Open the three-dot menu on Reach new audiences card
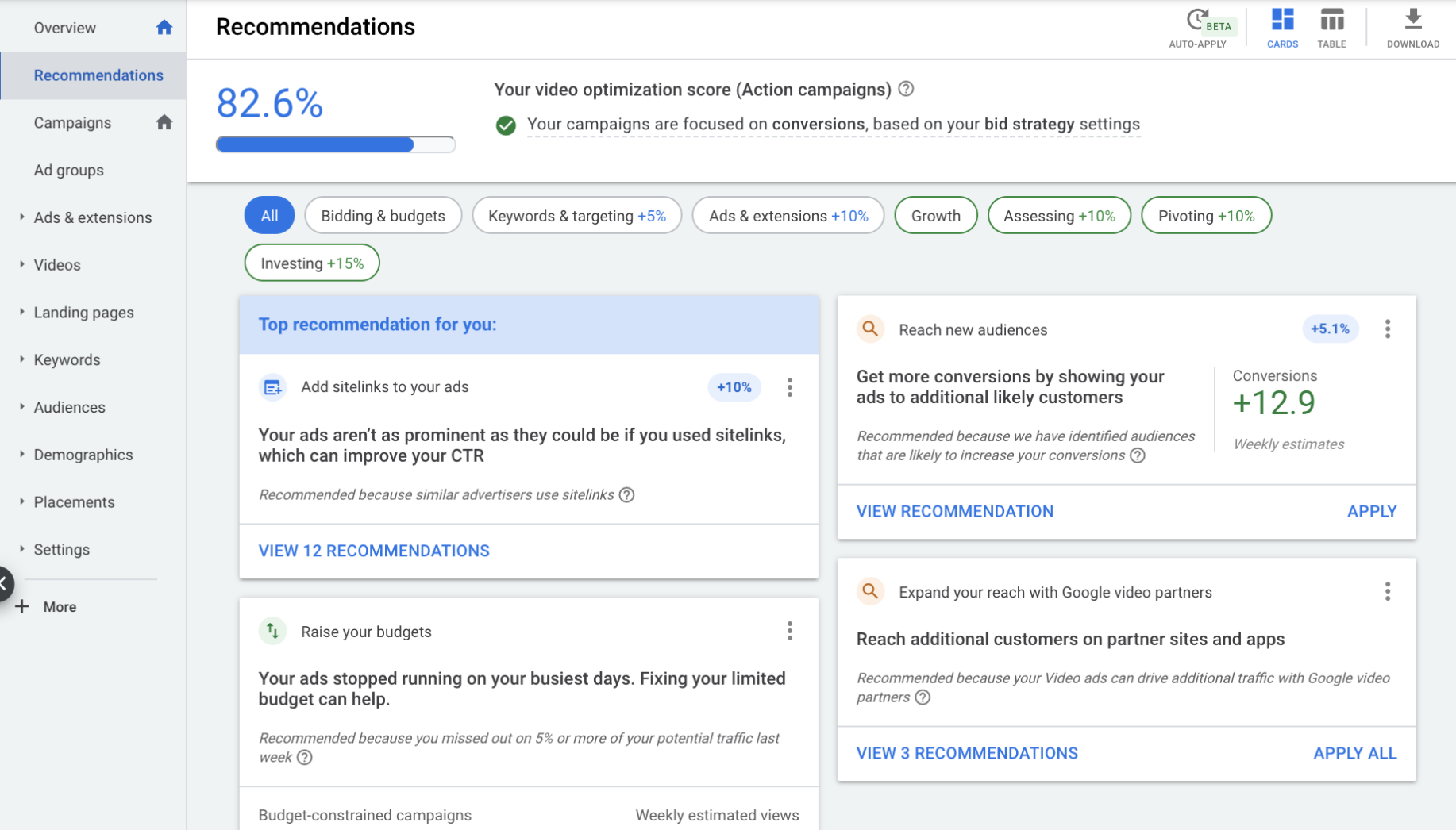 pyautogui.click(x=1388, y=329)
